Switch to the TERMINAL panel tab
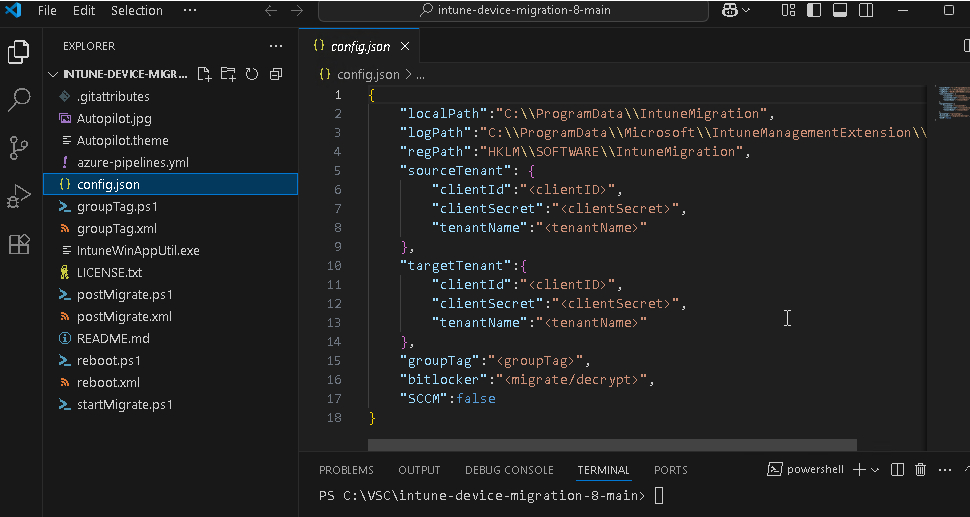This screenshot has width=970, height=517. click(x=603, y=470)
